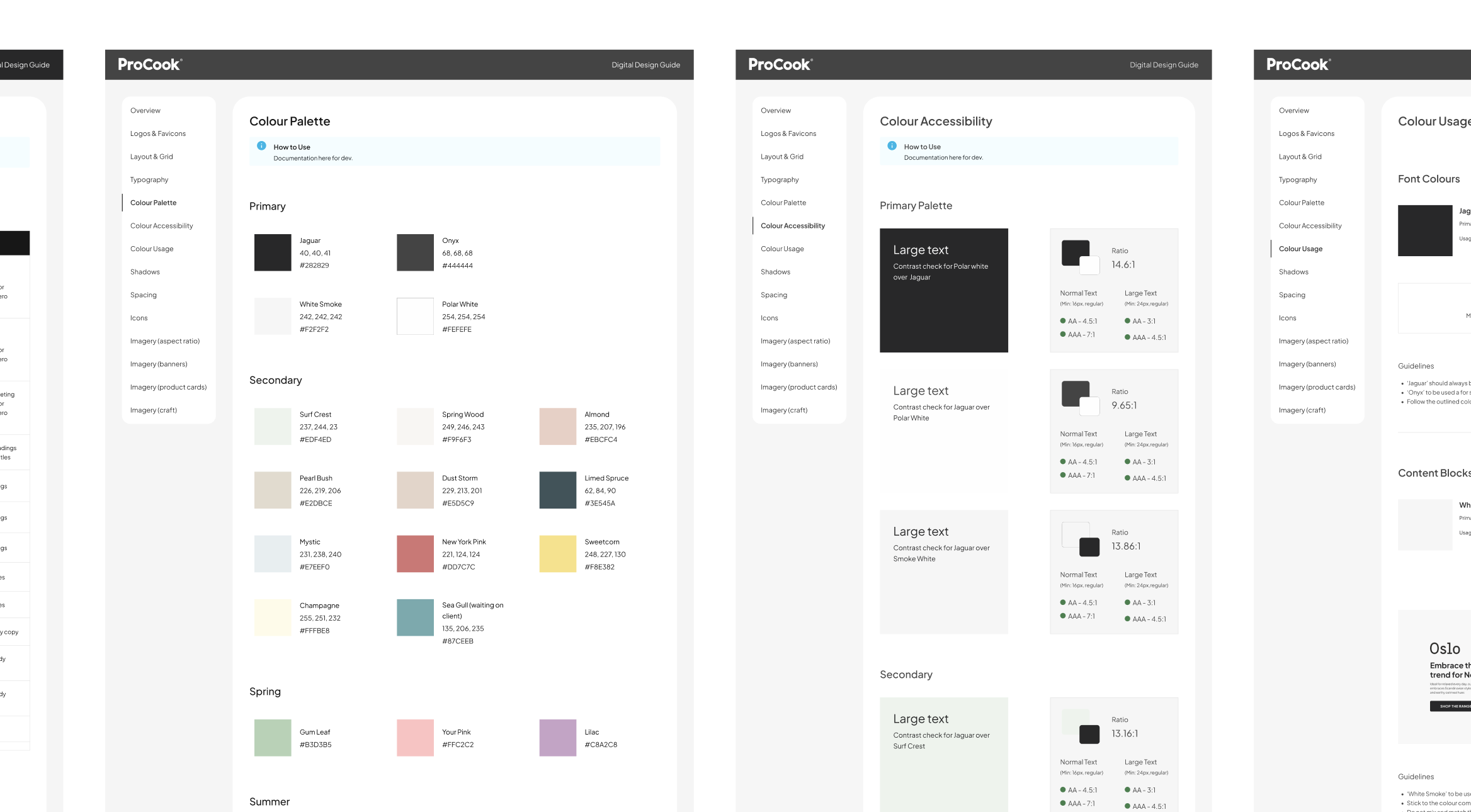Select the Pearl Bush colour swatch
Screen dimensions: 1471x812
point(273,490)
